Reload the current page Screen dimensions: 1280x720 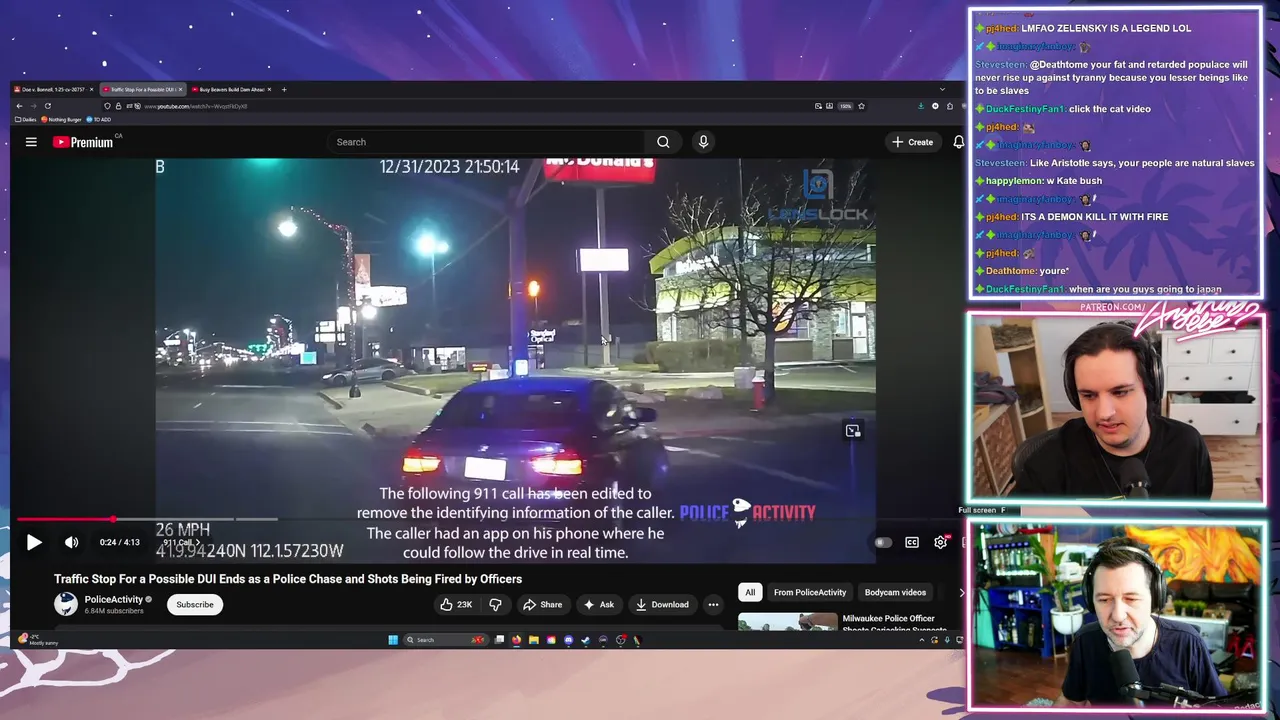(x=47, y=106)
